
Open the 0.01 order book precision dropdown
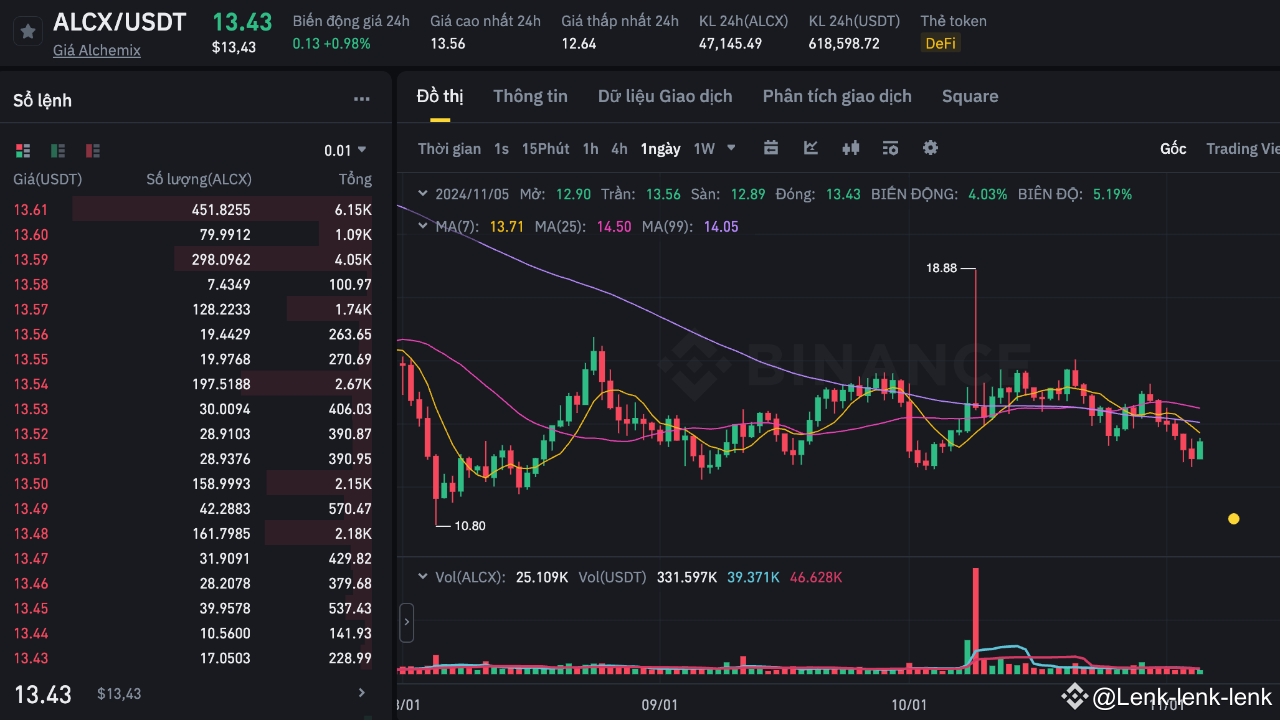345,149
